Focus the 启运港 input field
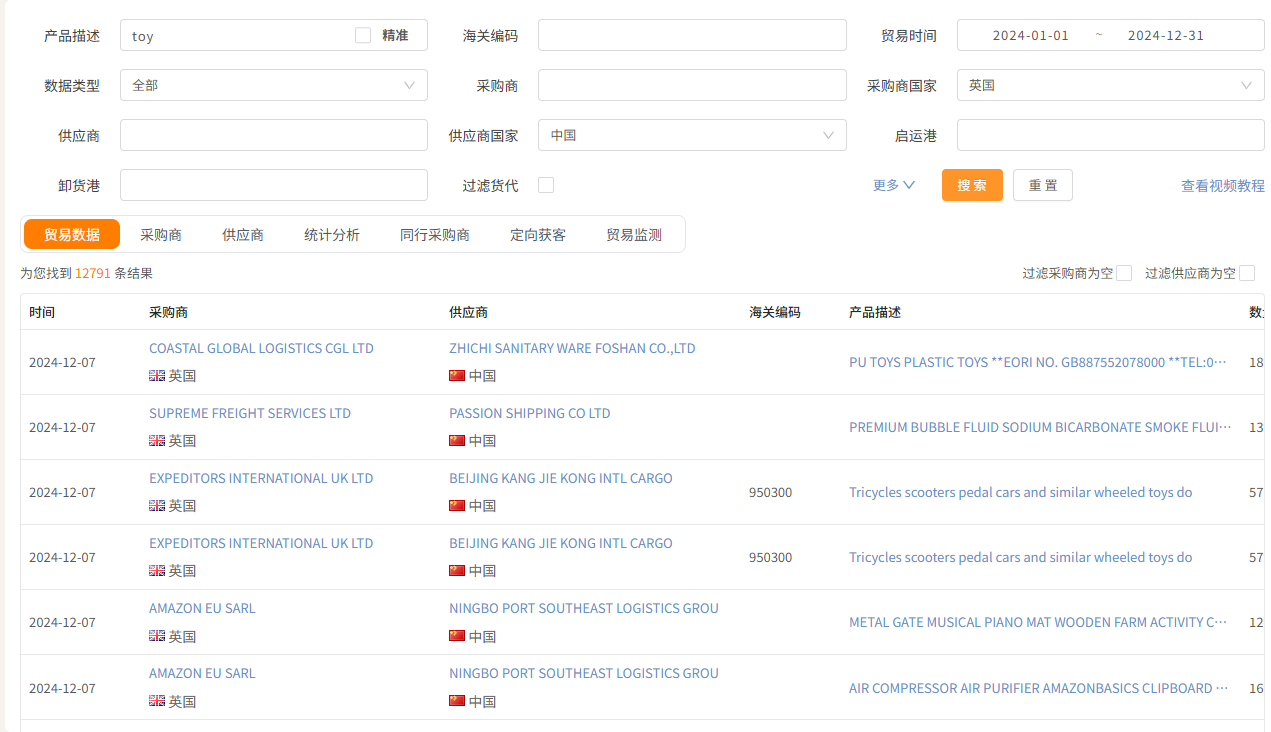The image size is (1271, 732). pyautogui.click(x=1110, y=135)
